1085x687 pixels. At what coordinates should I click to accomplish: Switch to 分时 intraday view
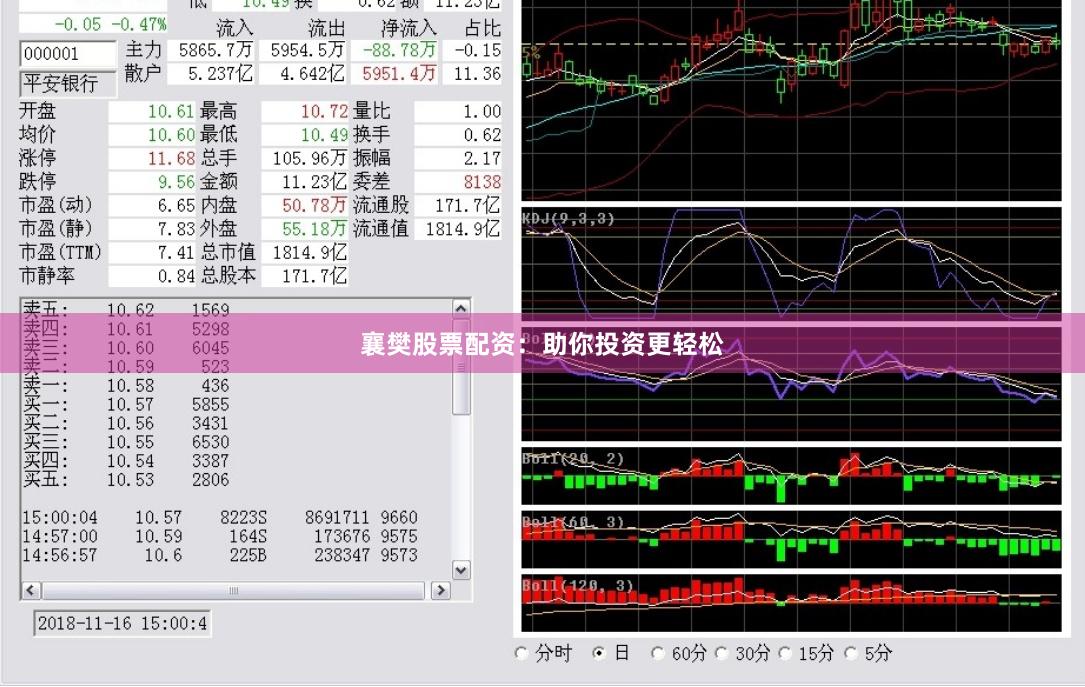(x=521, y=653)
